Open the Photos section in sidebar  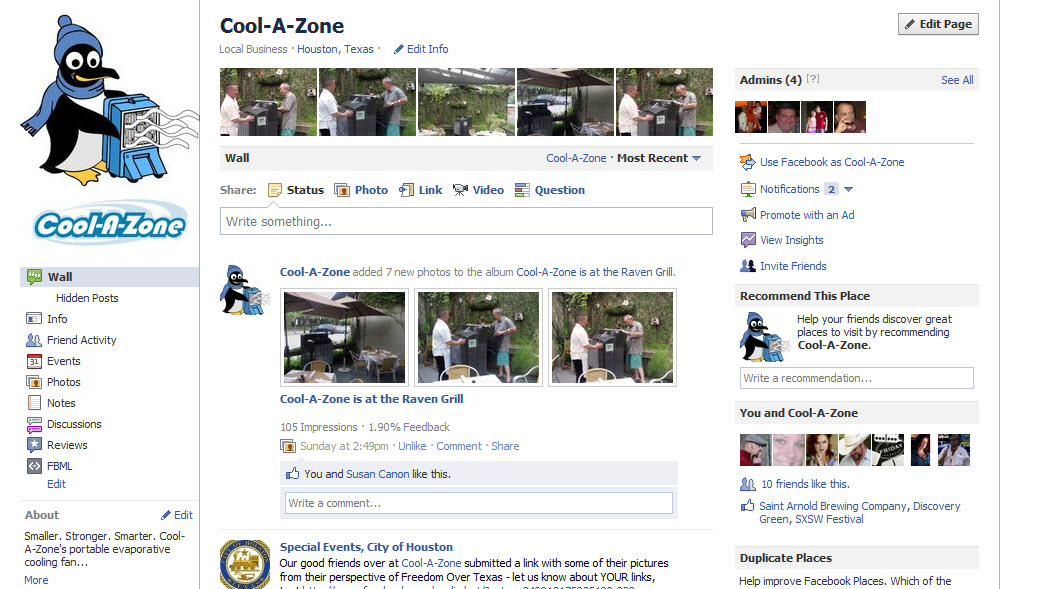[x=63, y=382]
